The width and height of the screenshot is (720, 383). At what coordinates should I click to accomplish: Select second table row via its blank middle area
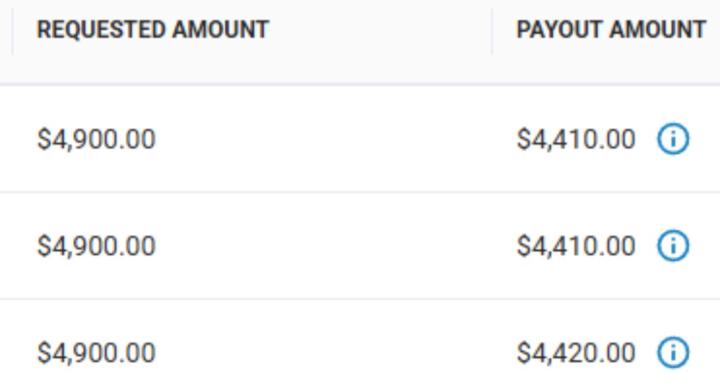[x=335, y=246]
